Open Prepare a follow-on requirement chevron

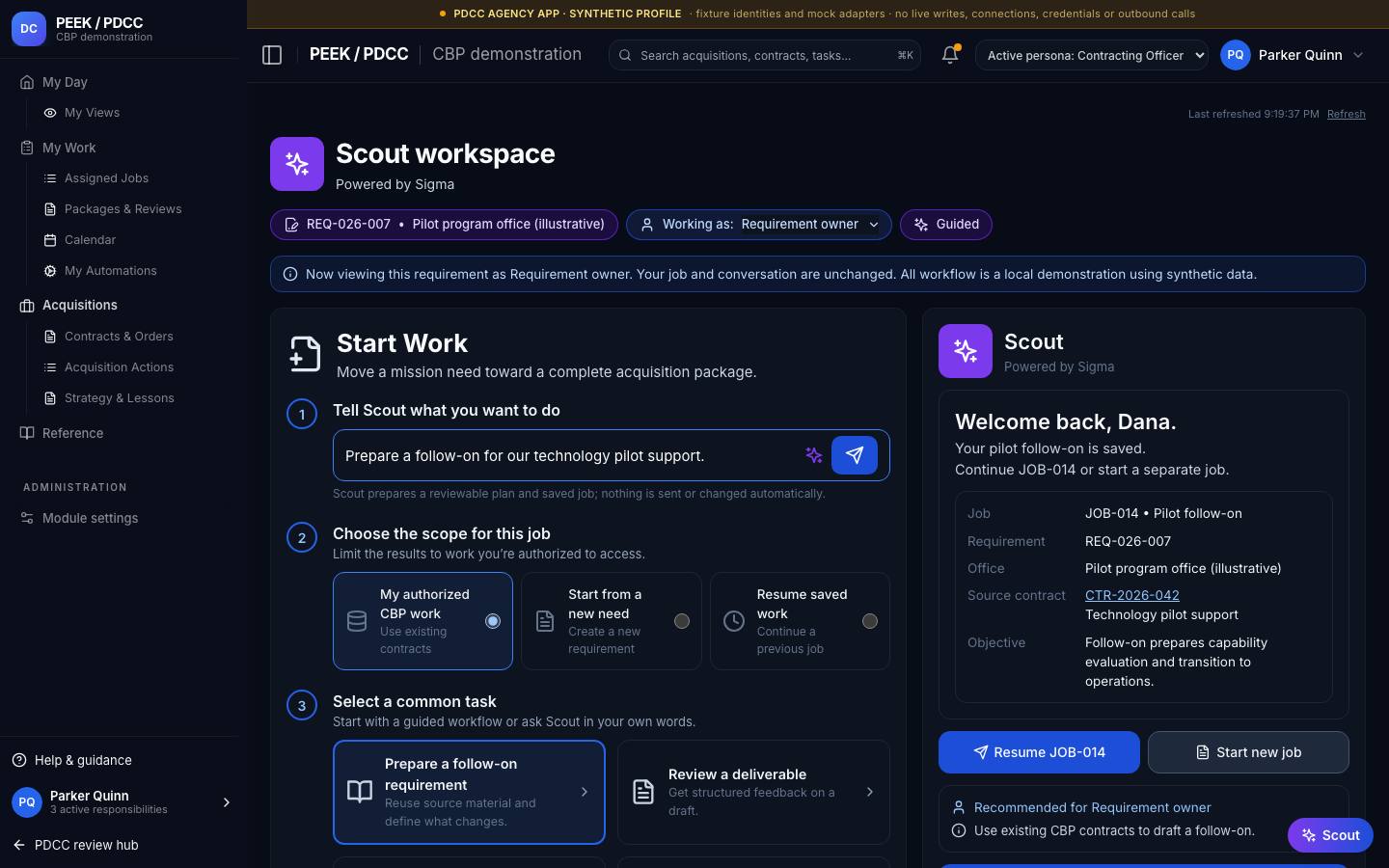pos(585,792)
